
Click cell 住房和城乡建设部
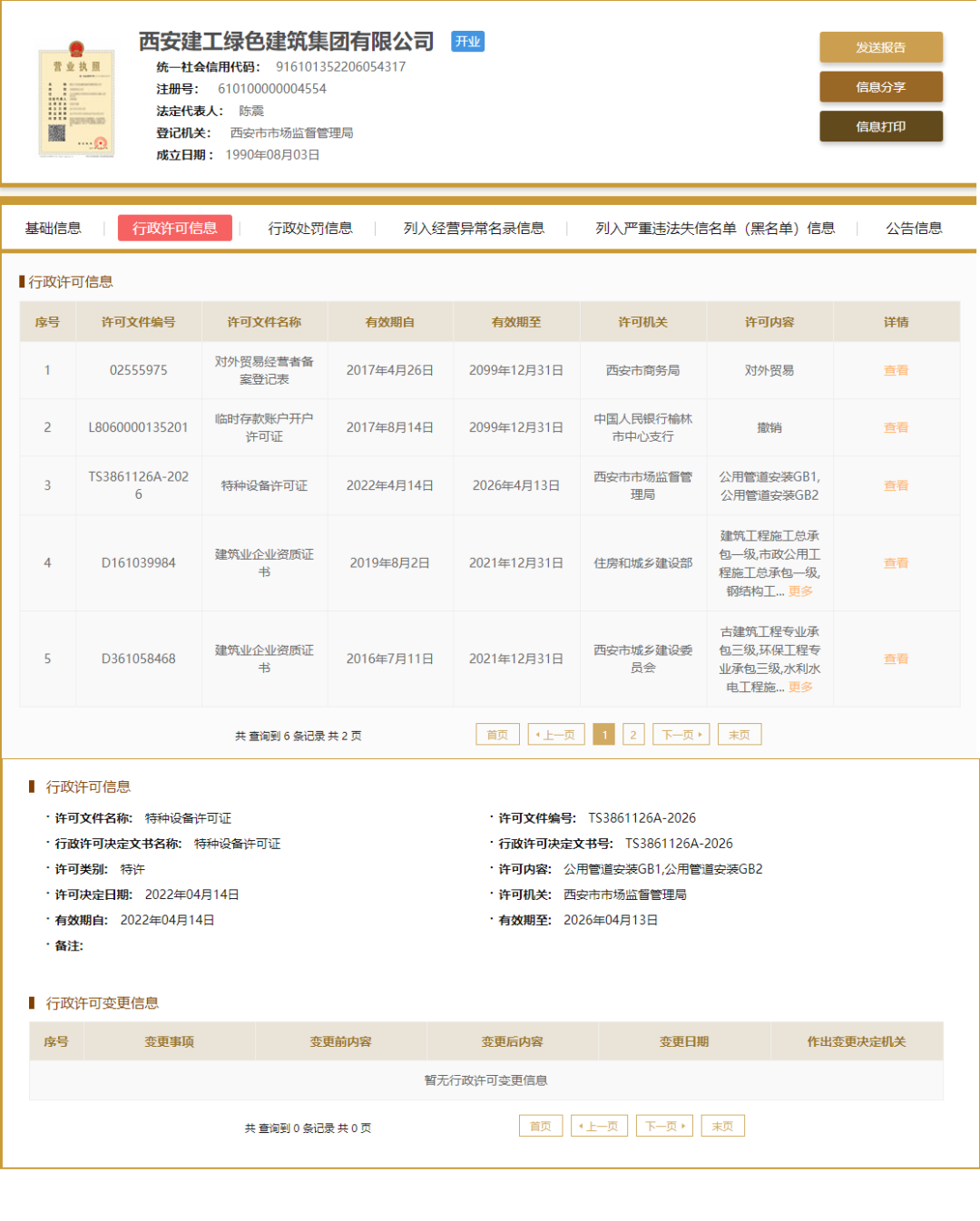point(643,562)
